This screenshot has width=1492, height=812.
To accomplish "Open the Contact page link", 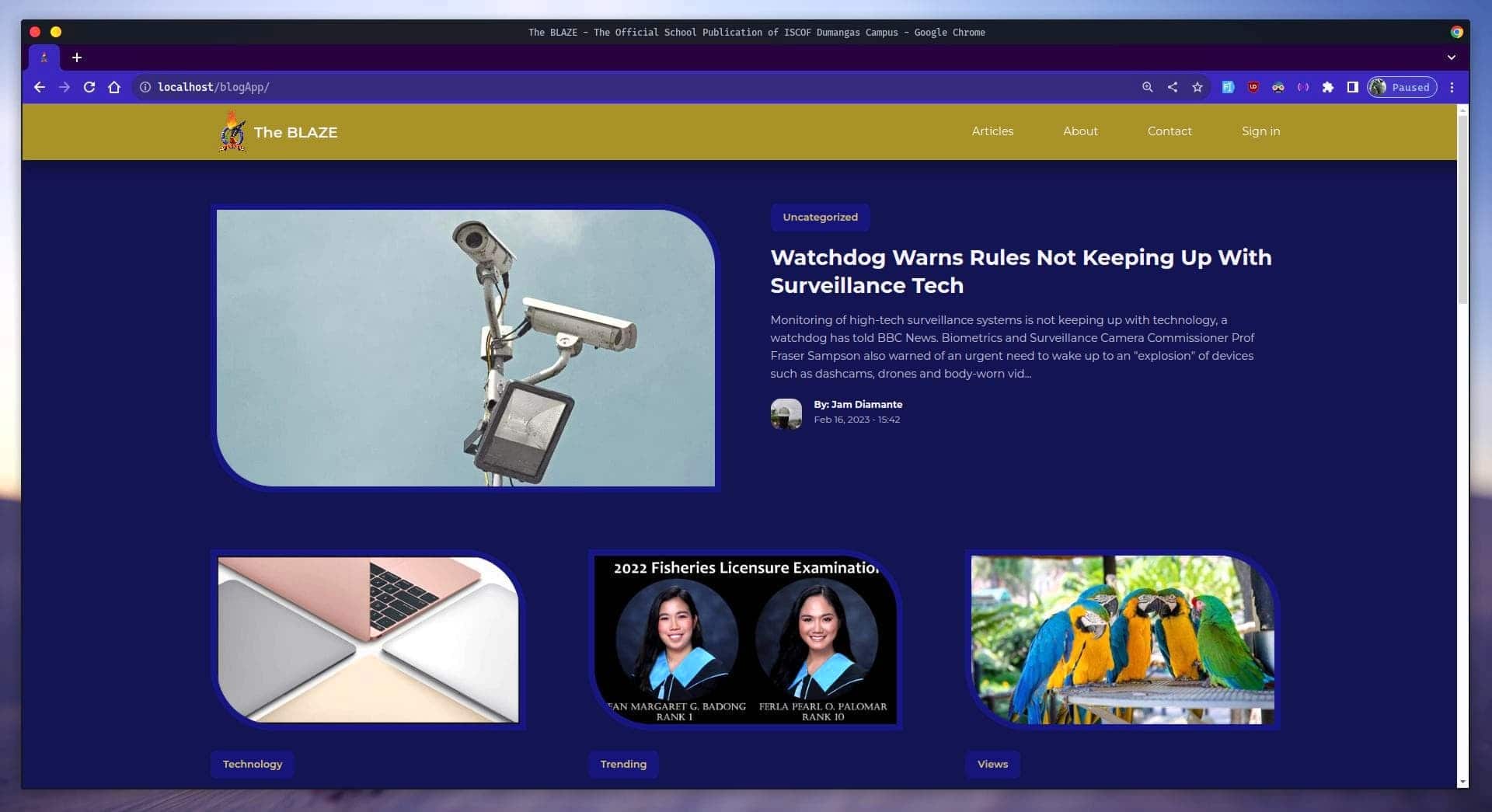I will click(x=1169, y=131).
